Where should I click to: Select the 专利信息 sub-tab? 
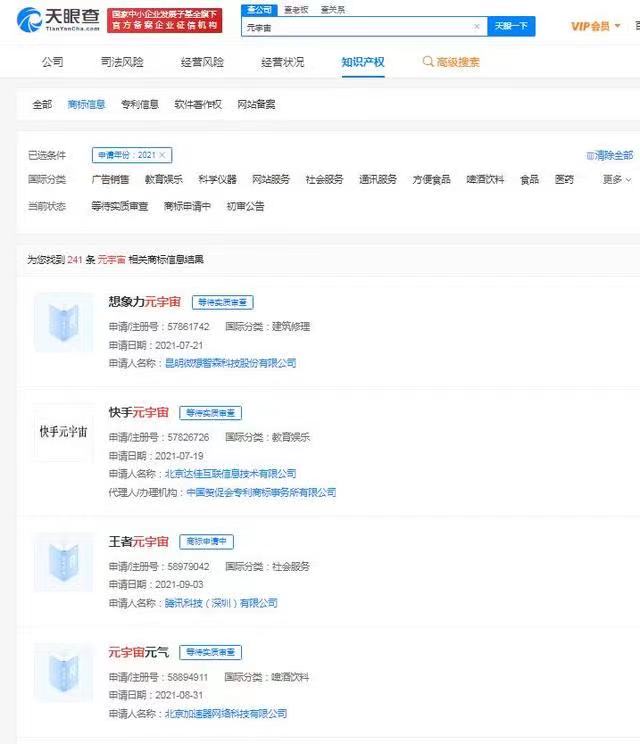pyautogui.click(x=140, y=104)
